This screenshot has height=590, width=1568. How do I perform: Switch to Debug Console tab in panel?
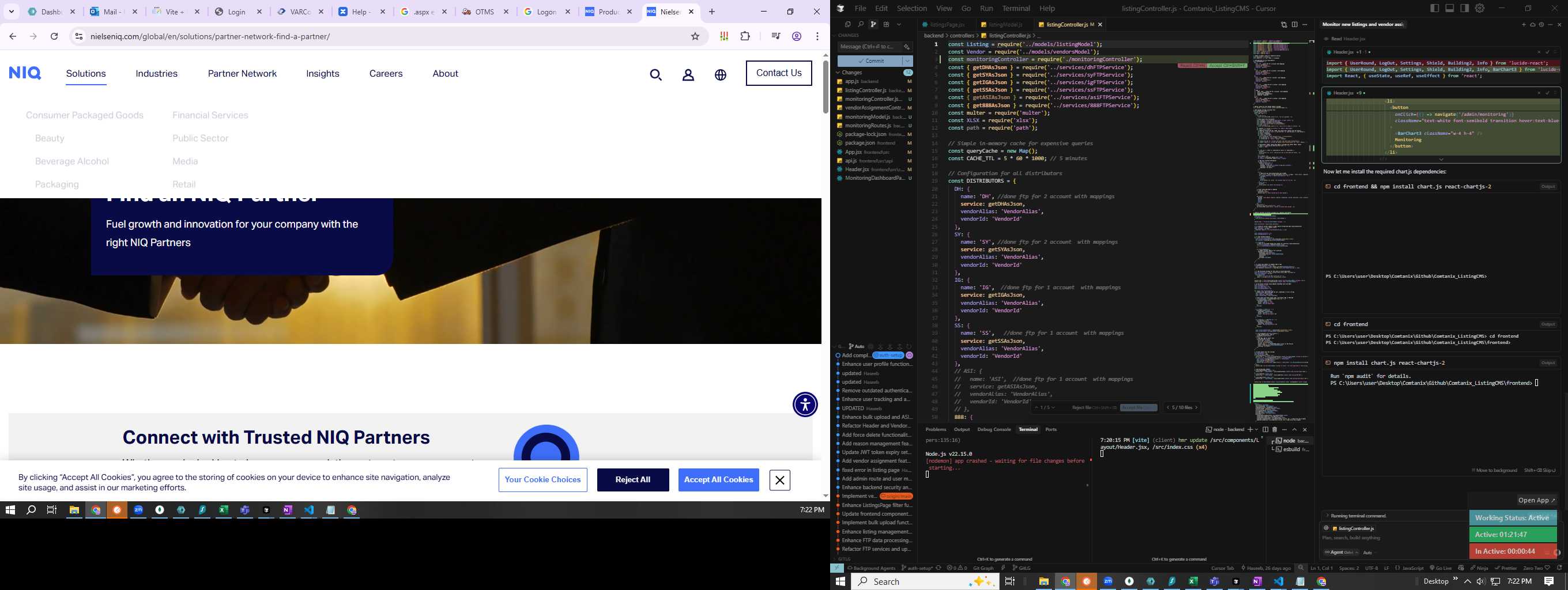click(994, 429)
